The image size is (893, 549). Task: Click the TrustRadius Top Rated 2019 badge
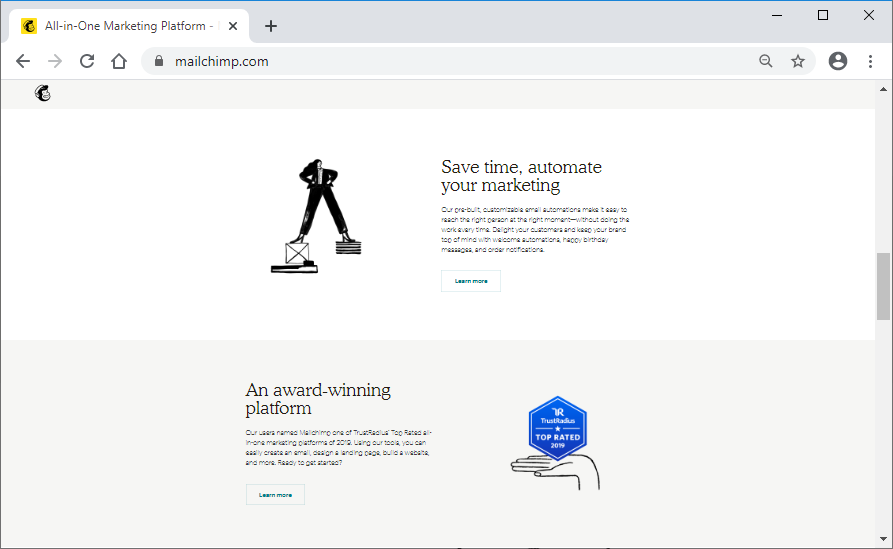pyautogui.click(x=558, y=428)
